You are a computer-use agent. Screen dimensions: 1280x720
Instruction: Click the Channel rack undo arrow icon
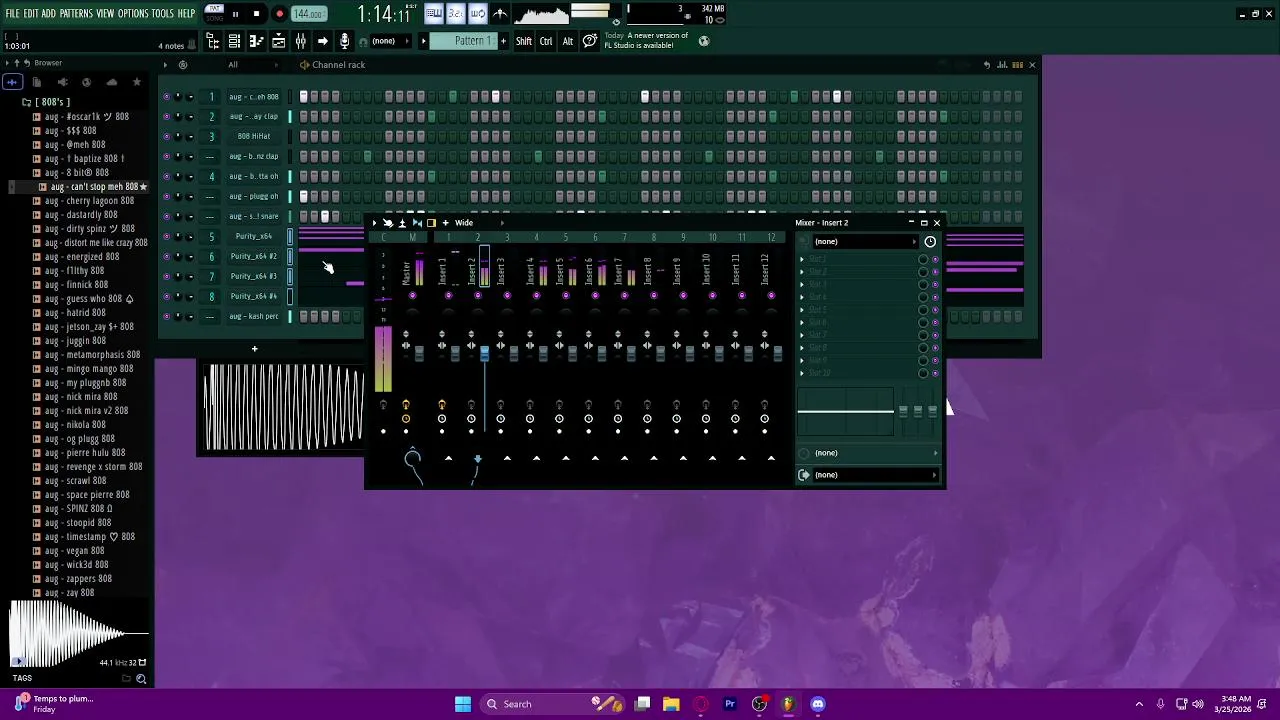(987, 65)
